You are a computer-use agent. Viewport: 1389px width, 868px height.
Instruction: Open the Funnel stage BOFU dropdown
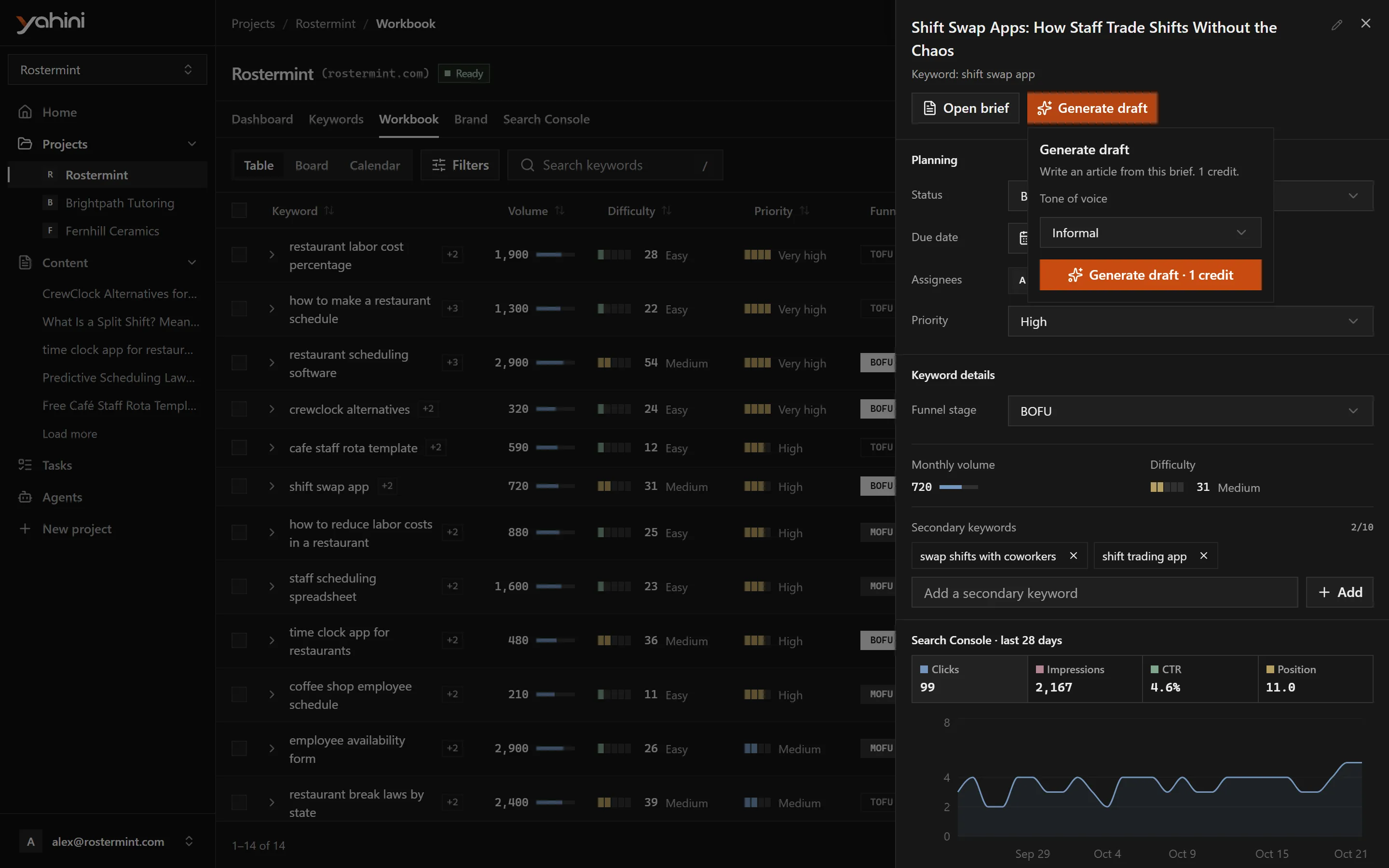1190,411
